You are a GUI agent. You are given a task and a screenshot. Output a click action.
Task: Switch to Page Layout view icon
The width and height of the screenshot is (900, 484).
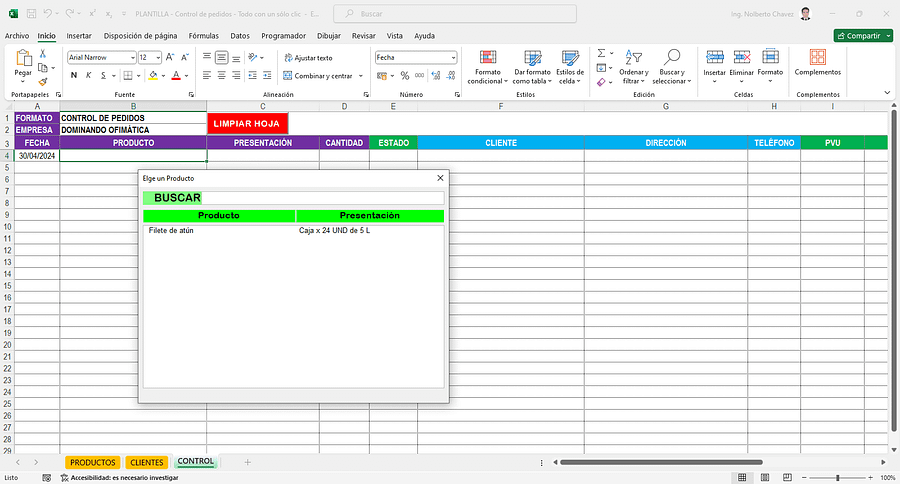[765, 478]
